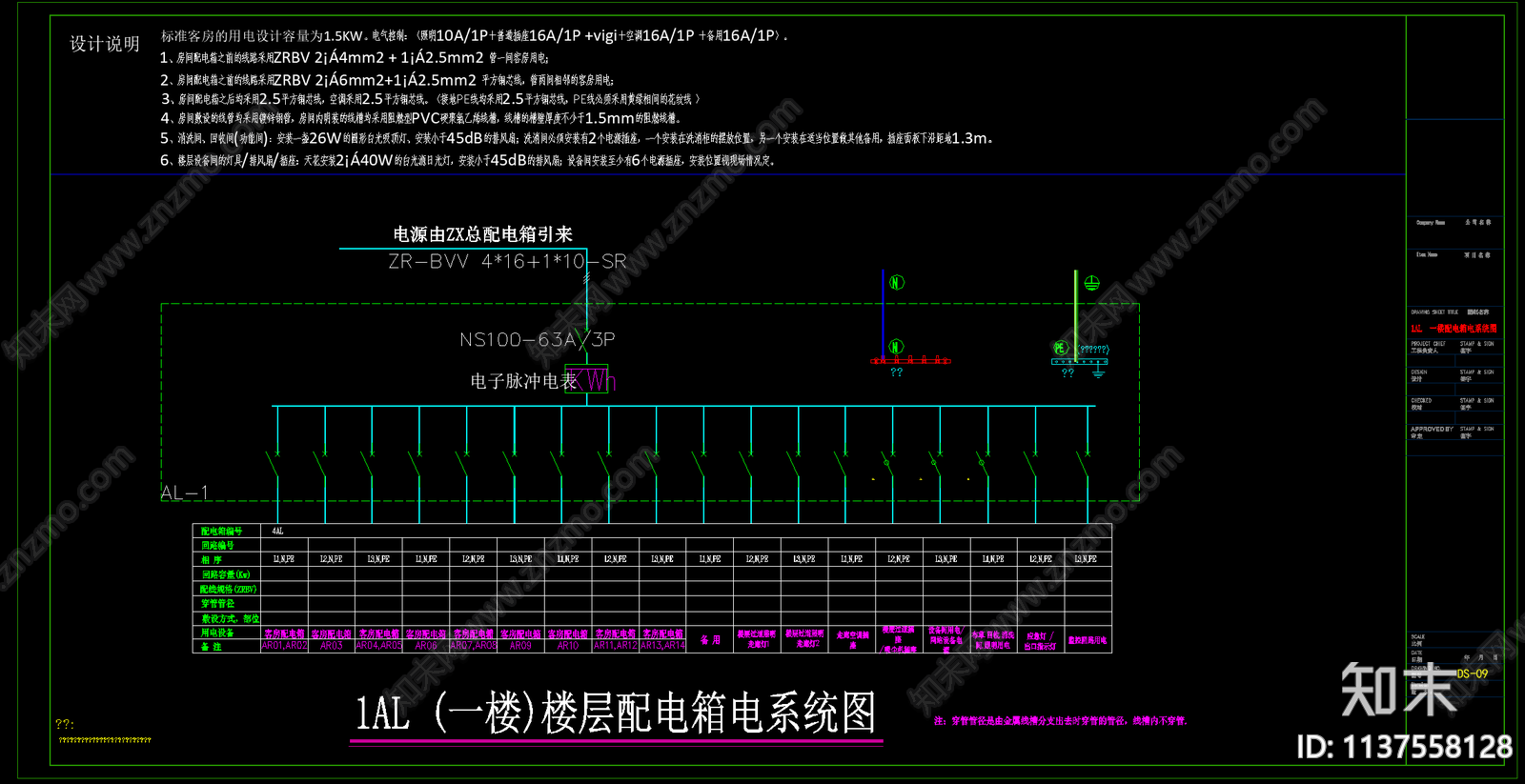
Task: Click the '备 注' row header
Action: [212, 647]
